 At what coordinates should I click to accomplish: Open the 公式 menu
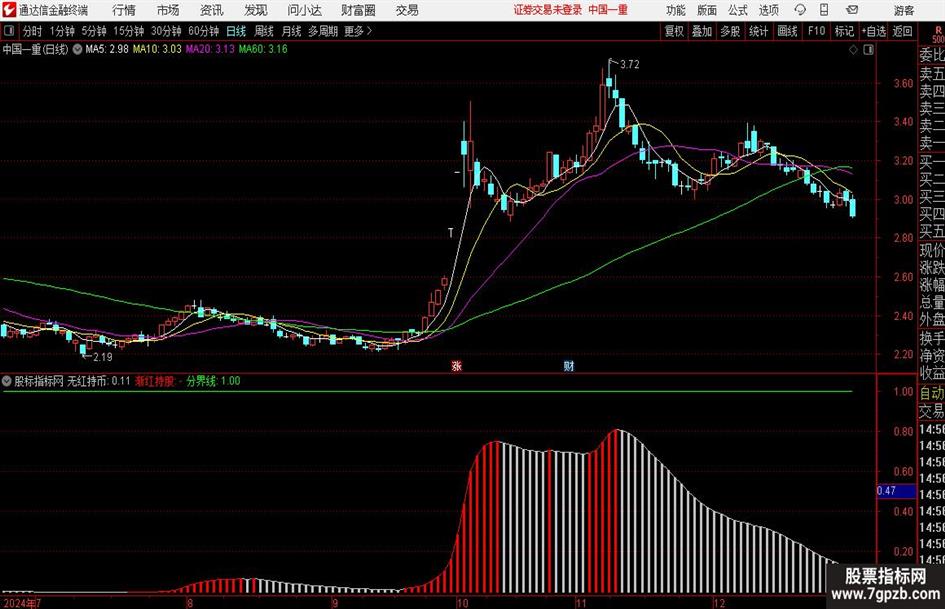point(738,10)
